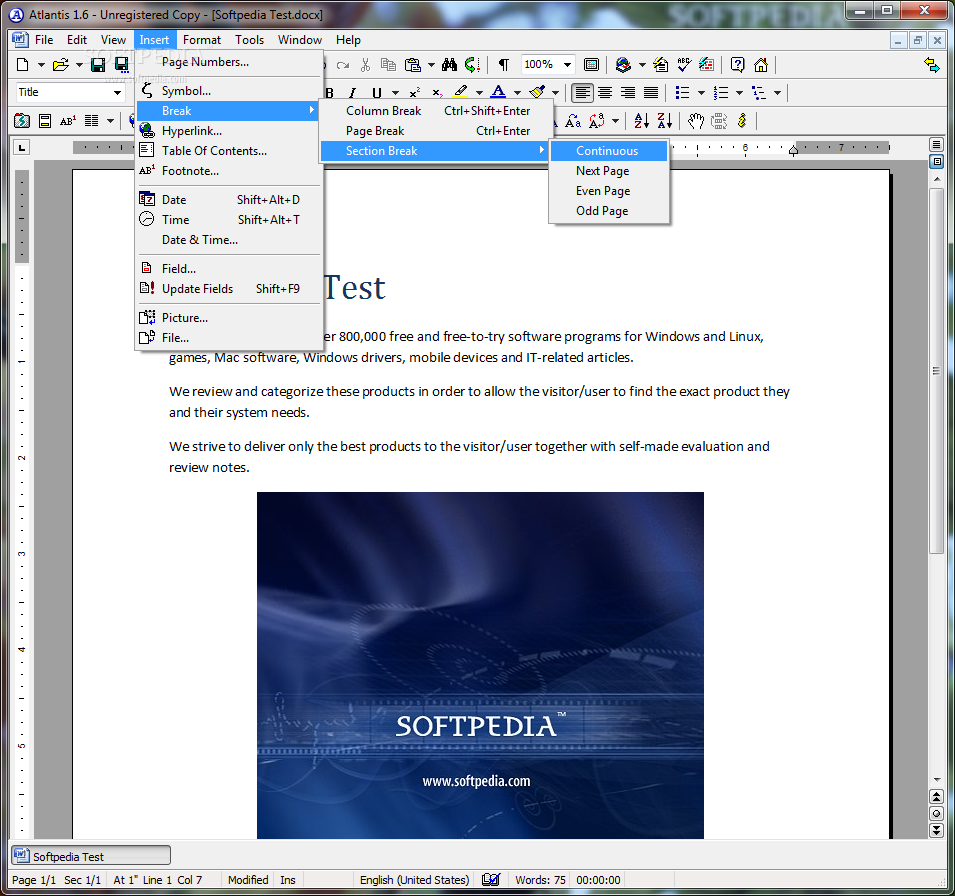
Task: Click the New document icon
Action: point(23,65)
